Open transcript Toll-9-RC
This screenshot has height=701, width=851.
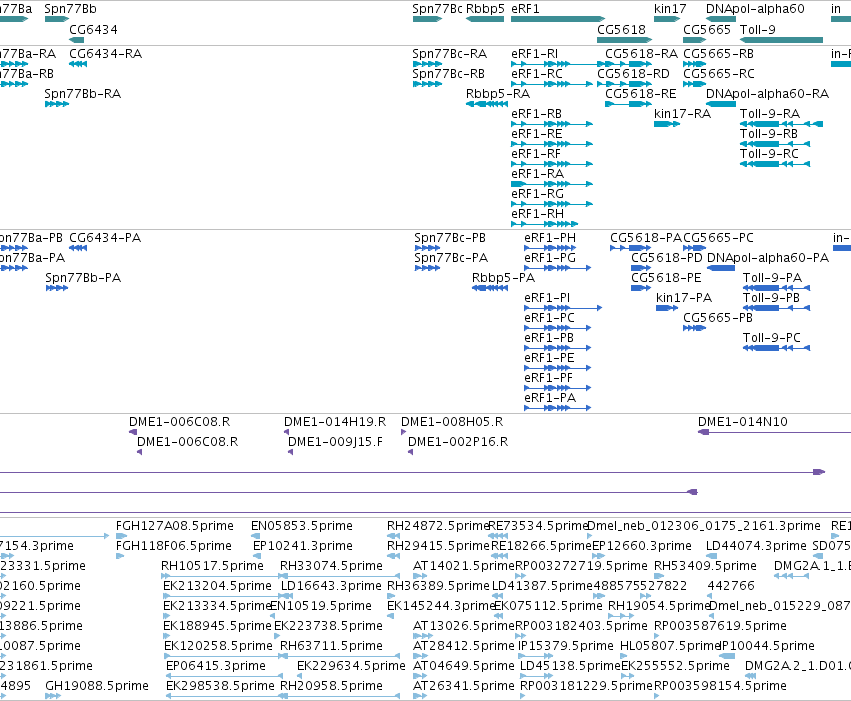[769, 154]
